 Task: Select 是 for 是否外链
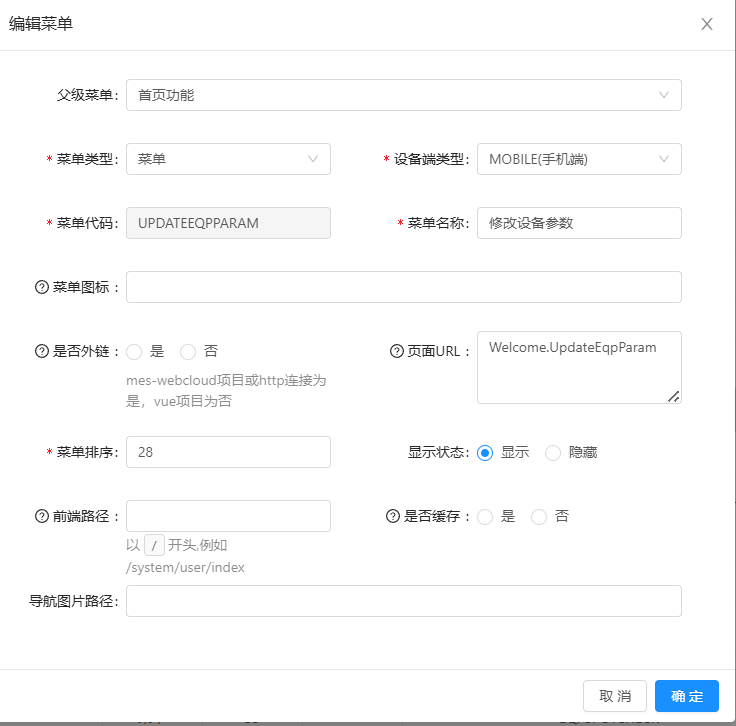pos(134,352)
